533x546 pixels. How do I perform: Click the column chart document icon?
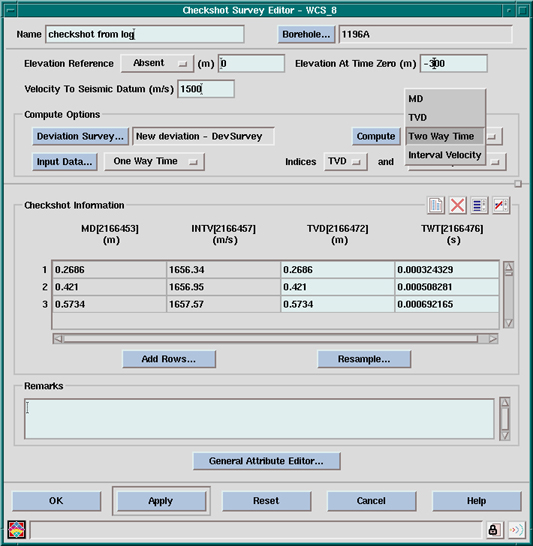436,205
